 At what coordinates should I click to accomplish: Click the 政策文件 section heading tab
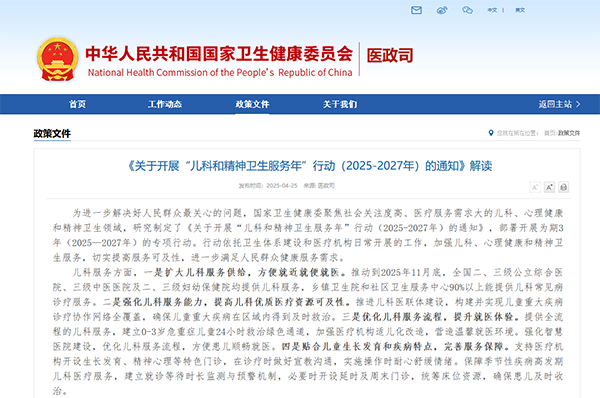pos(52,134)
